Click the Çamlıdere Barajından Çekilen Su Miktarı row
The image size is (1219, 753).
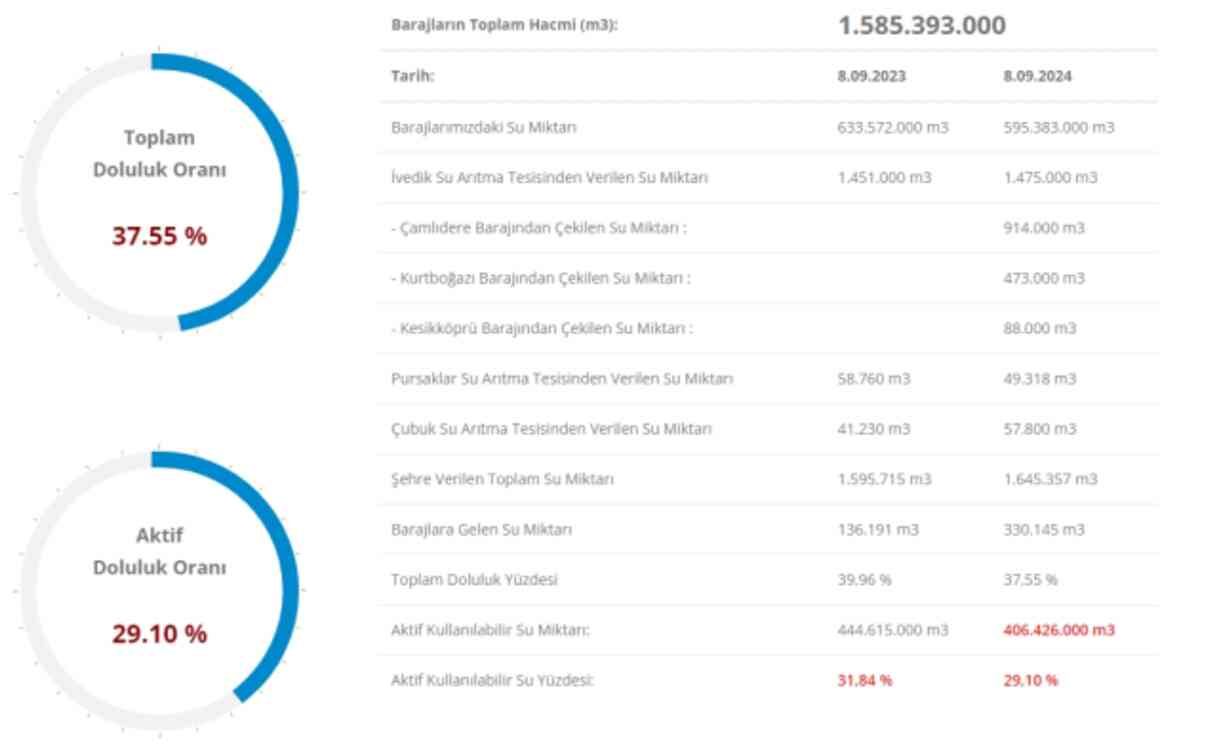(x=768, y=228)
